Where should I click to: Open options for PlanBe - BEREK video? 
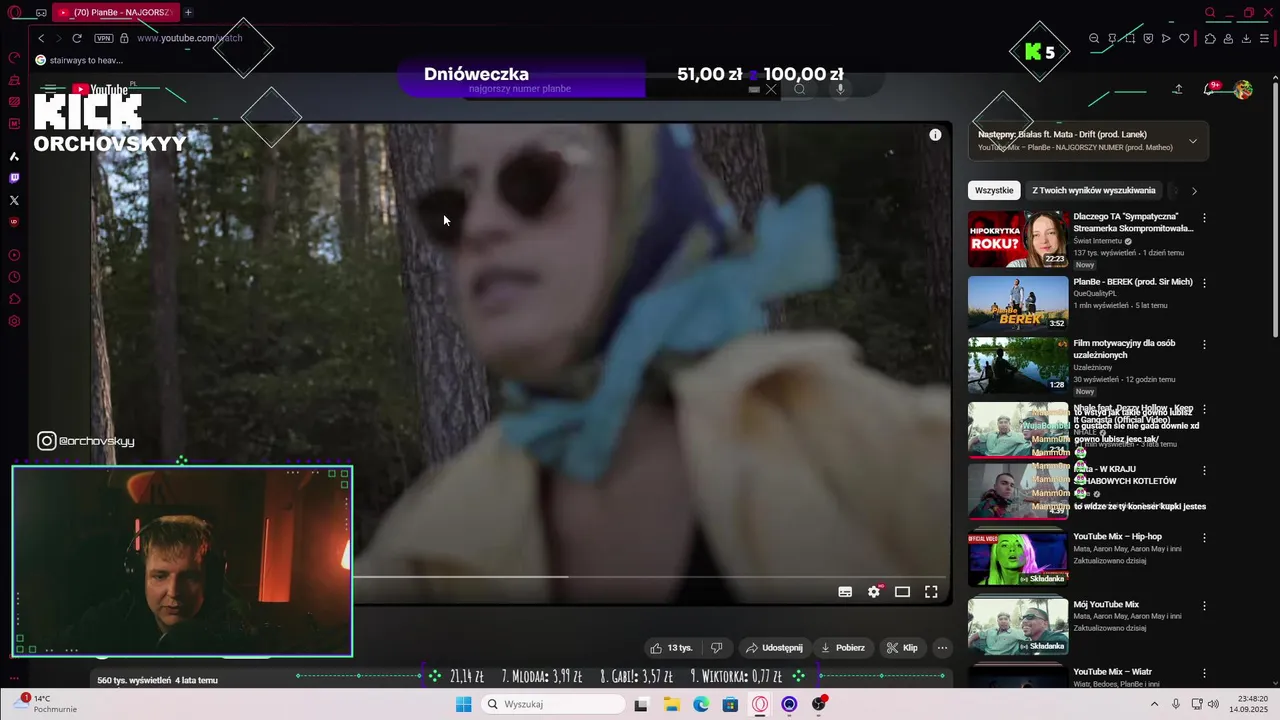pyautogui.click(x=1204, y=283)
